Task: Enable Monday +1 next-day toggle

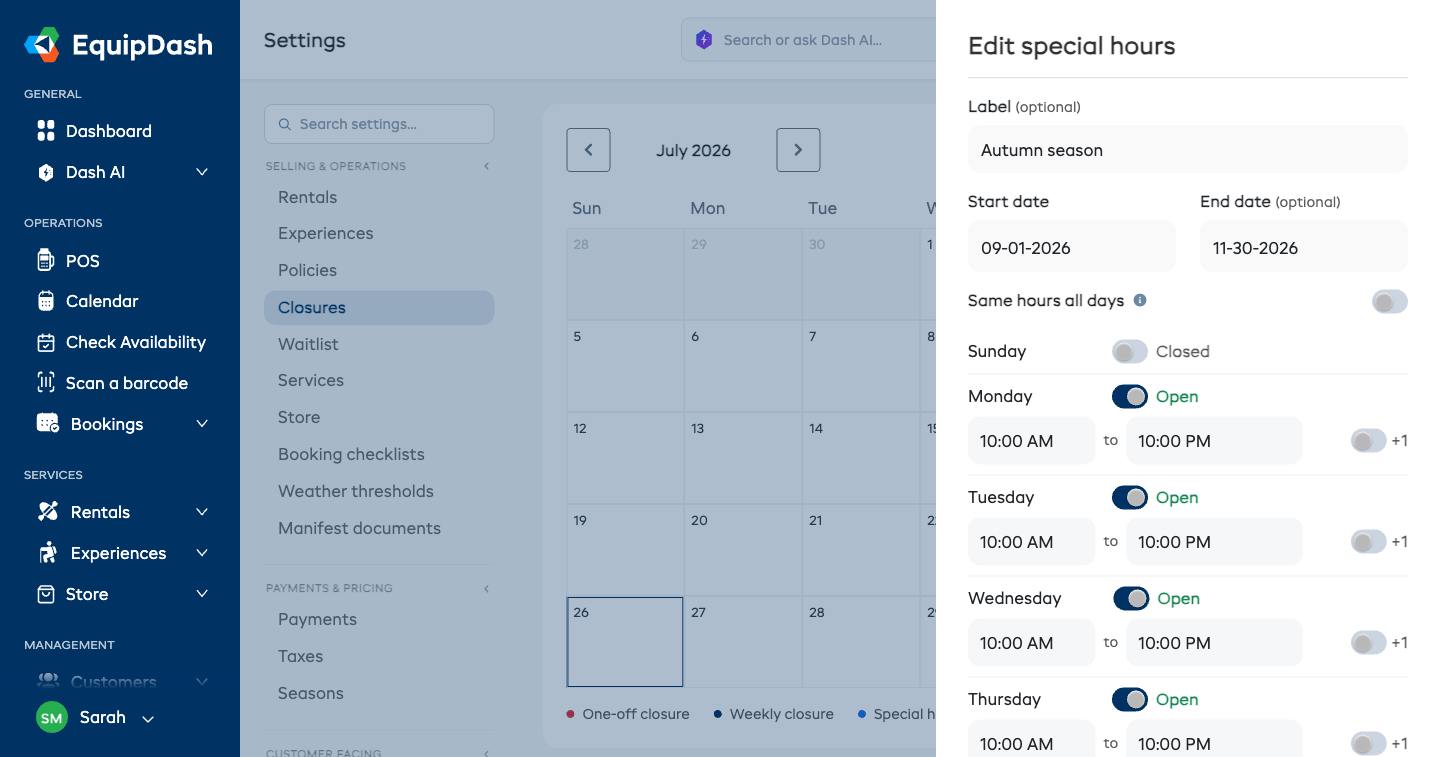Action: [1368, 440]
